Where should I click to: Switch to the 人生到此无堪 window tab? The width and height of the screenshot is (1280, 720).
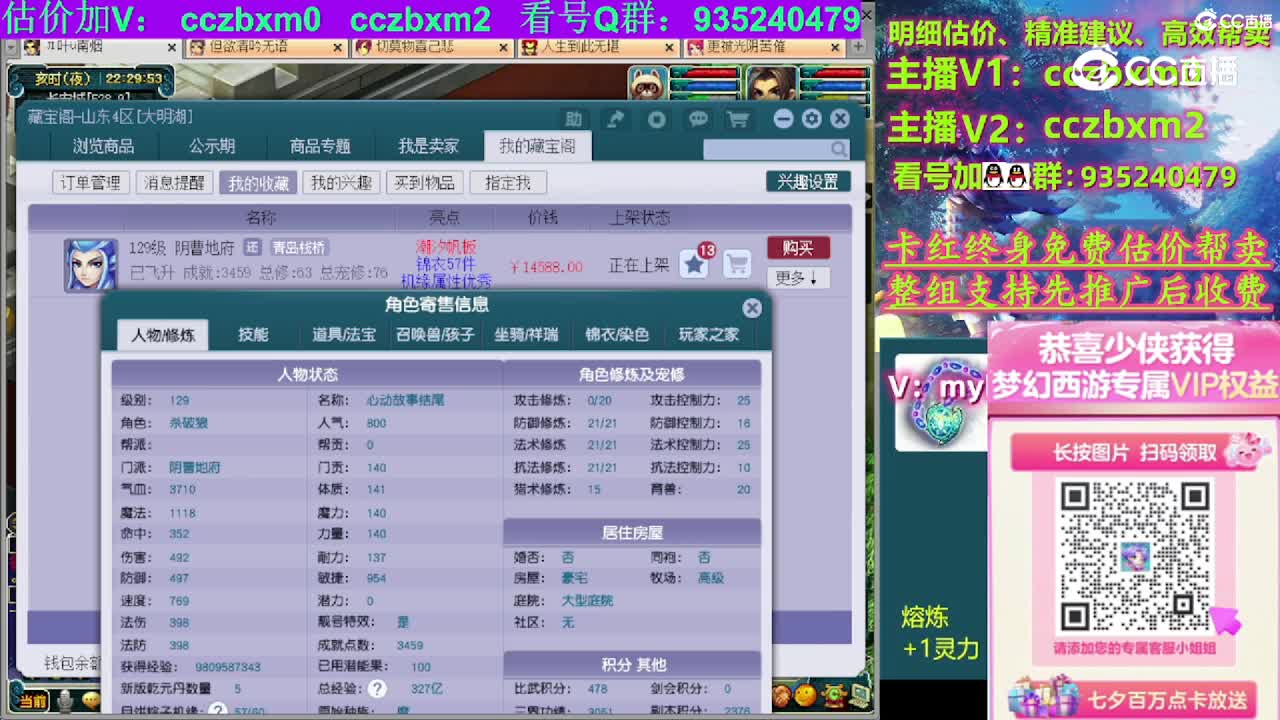click(x=599, y=47)
